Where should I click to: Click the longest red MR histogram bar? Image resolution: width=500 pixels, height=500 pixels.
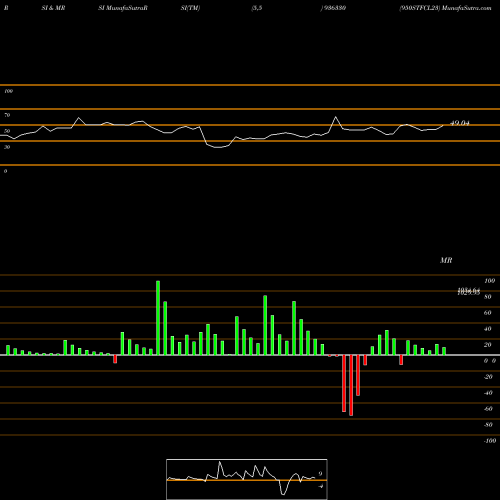point(351,385)
